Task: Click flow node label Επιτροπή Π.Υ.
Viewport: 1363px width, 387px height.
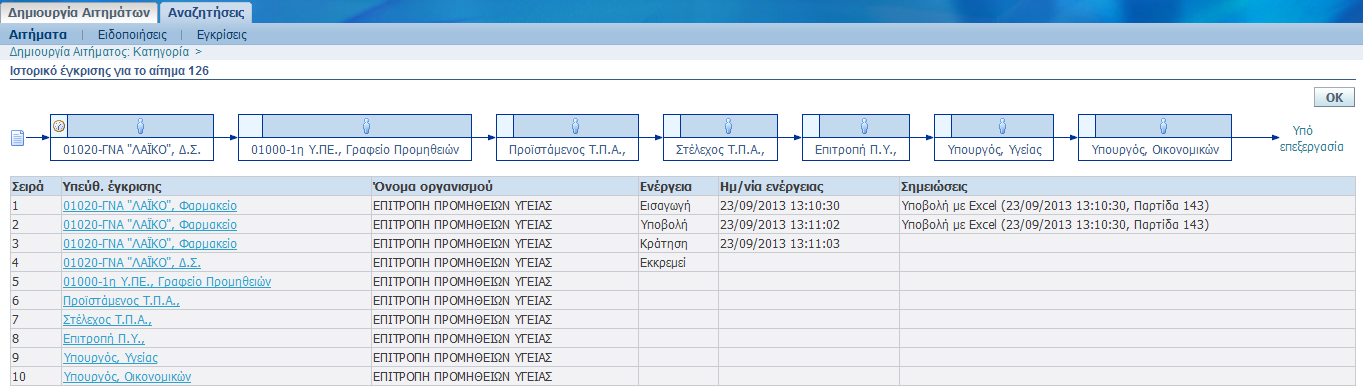Action: [857, 150]
